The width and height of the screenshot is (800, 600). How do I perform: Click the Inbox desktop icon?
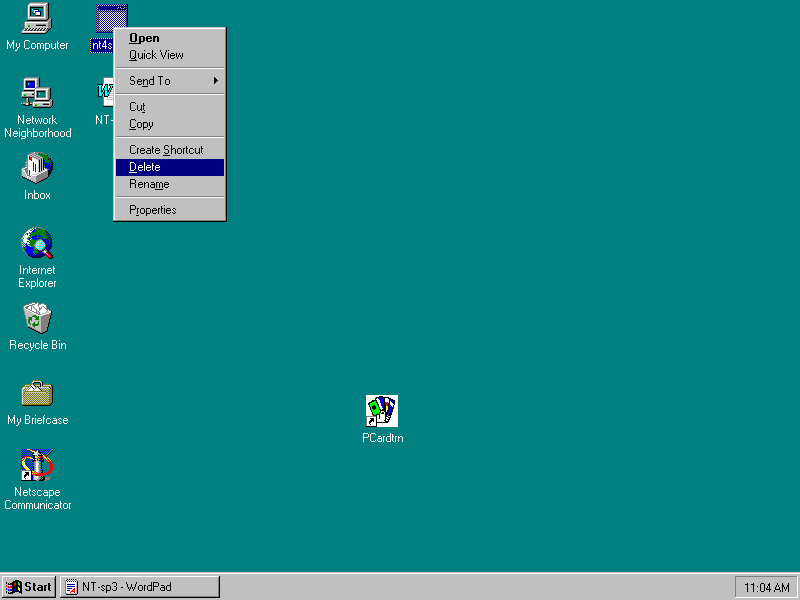click(37, 169)
